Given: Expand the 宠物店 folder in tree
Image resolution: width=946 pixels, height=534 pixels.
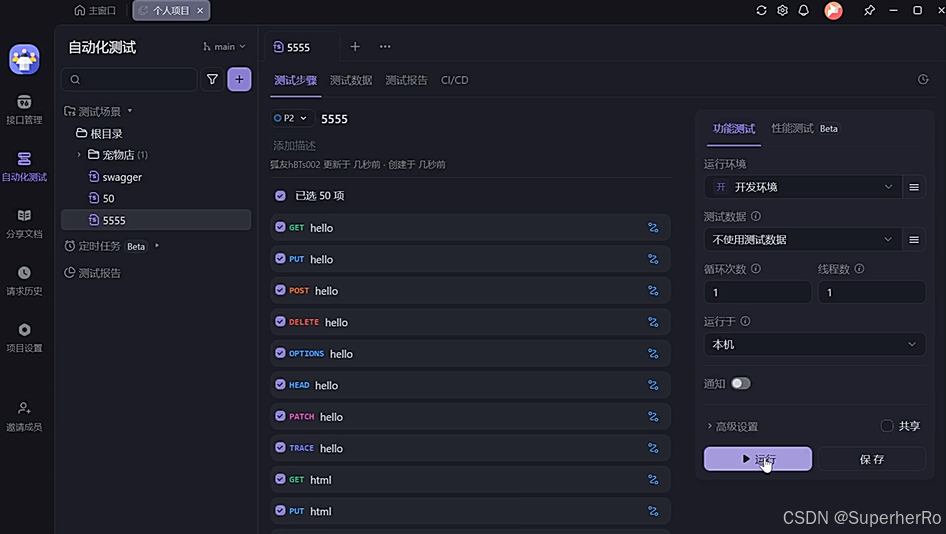Looking at the screenshot, I should coord(78,155).
